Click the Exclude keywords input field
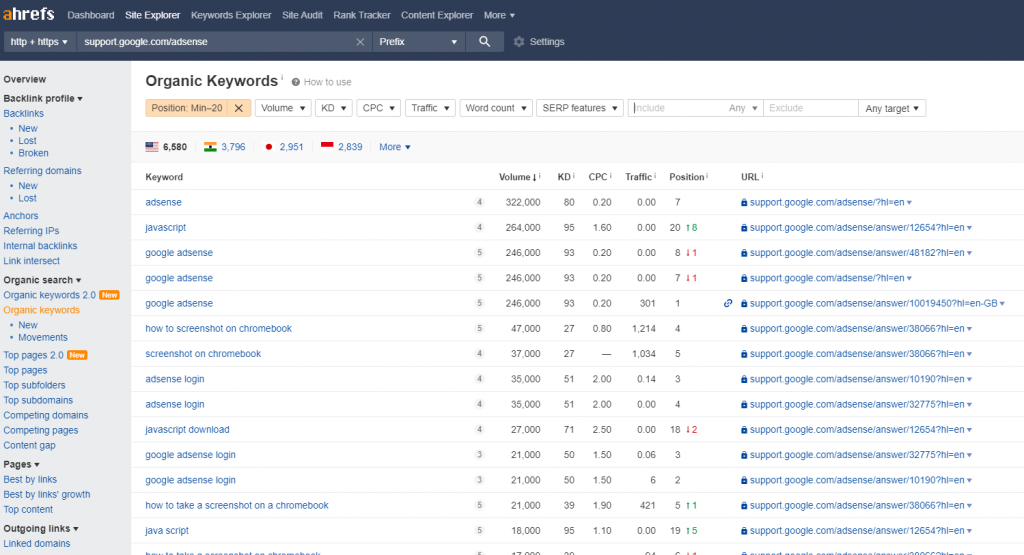The image size is (1024, 555). coord(810,108)
